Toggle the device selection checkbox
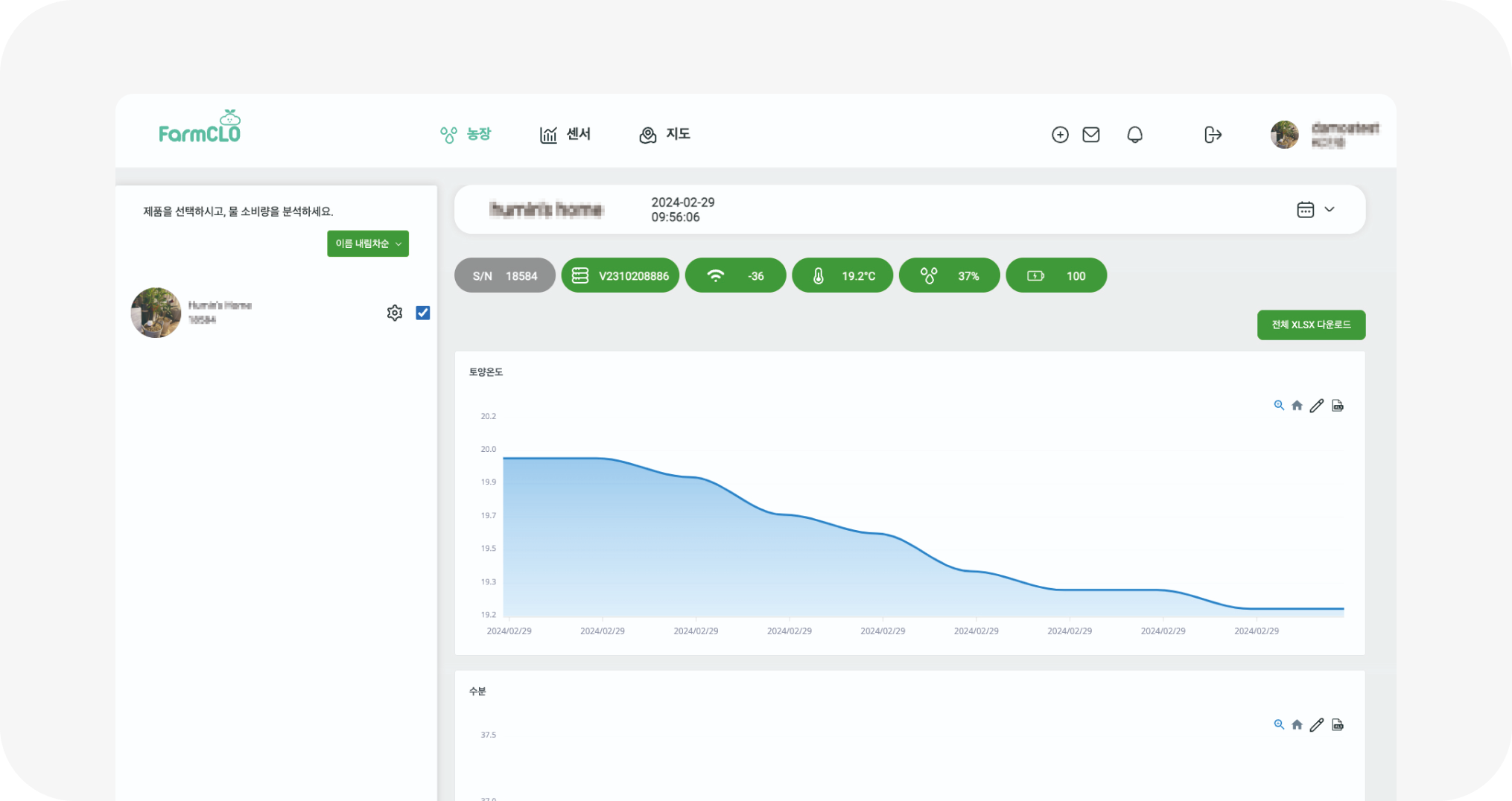 (x=422, y=313)
